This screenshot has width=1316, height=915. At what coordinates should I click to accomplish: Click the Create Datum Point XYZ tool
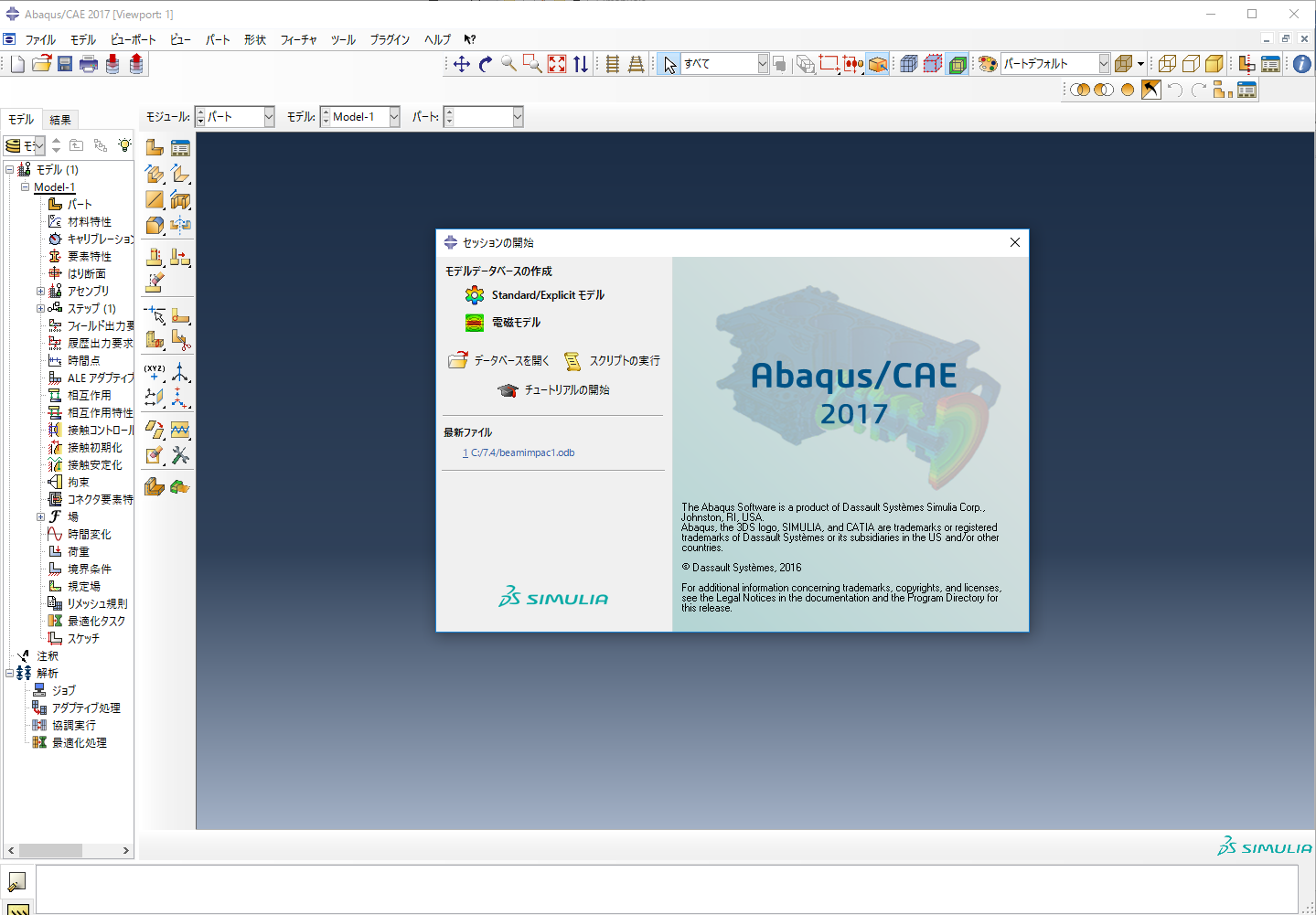[155, 372]
